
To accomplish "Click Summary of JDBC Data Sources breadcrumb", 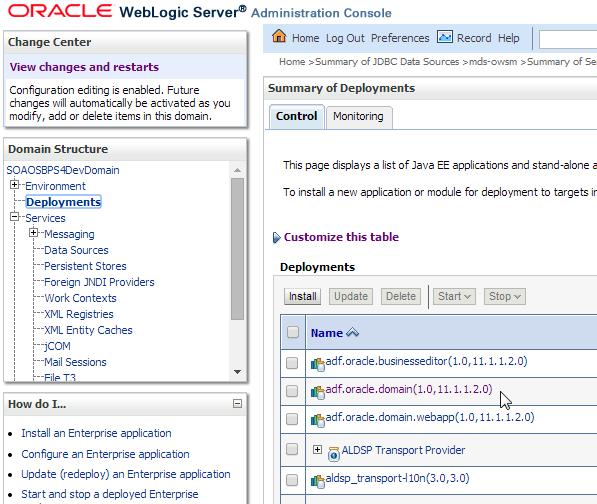I will [387, 62].
